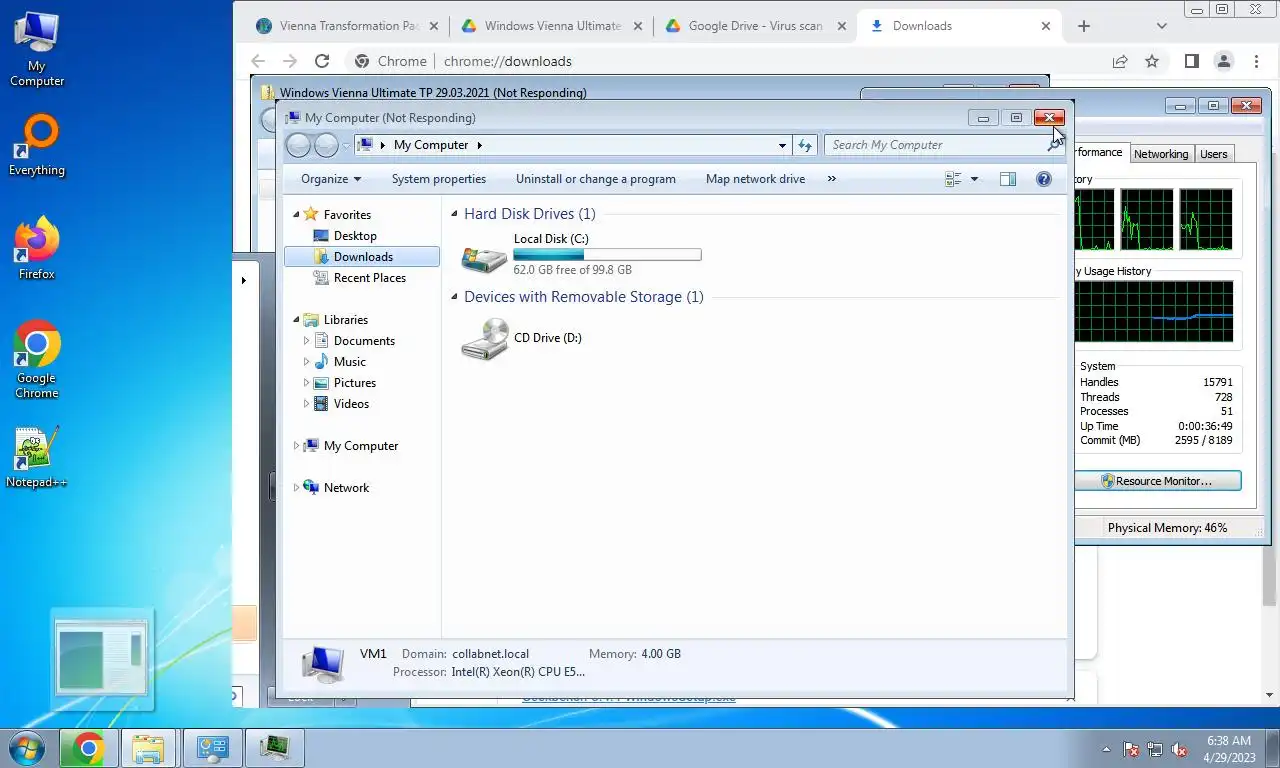The width and height of the screenshot is (1280, 768).
Task: Show more toolbar commands chevron
Action: point(831,179)
